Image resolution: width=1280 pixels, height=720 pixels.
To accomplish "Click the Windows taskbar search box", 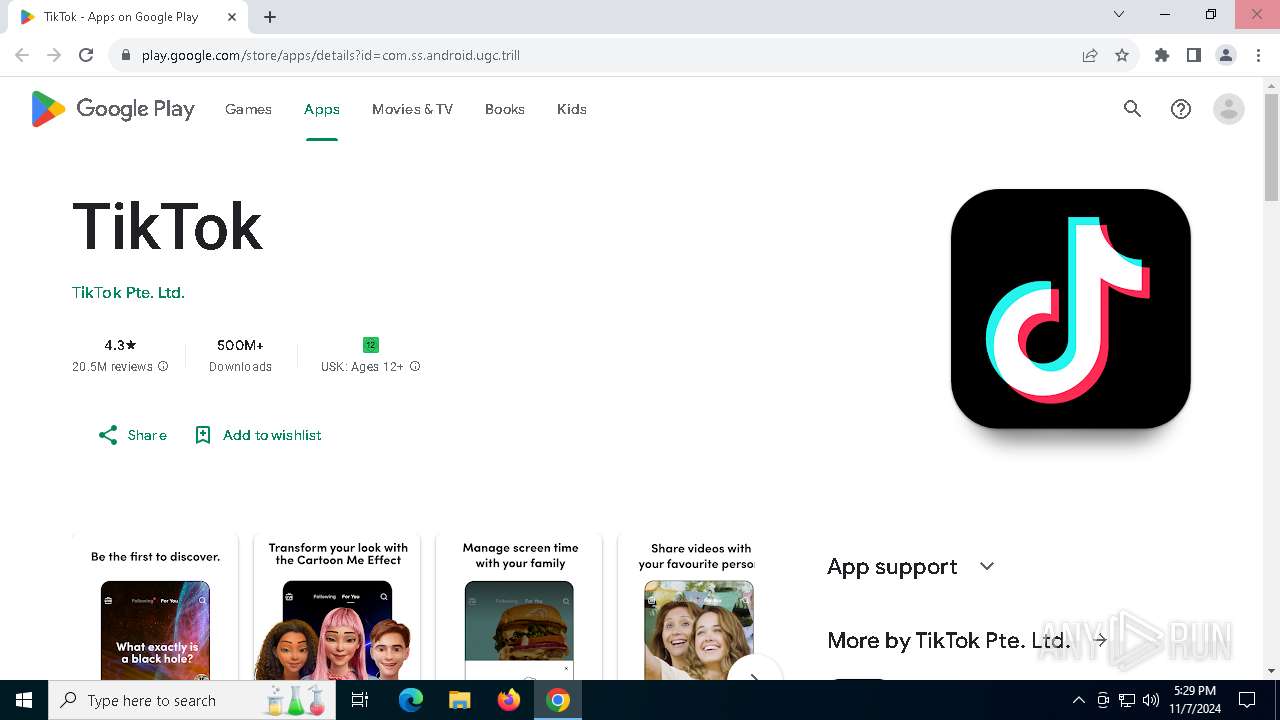I will 192,700.
